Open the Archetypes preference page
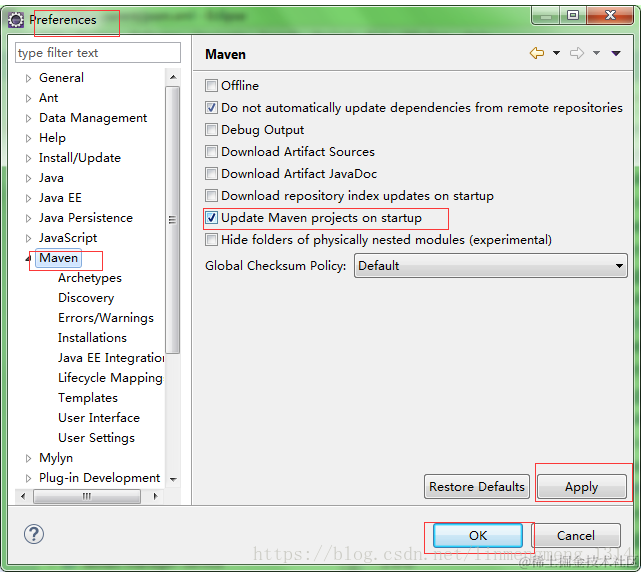Image resolution: width=644 pixels, height=574 pixels. 90,278
